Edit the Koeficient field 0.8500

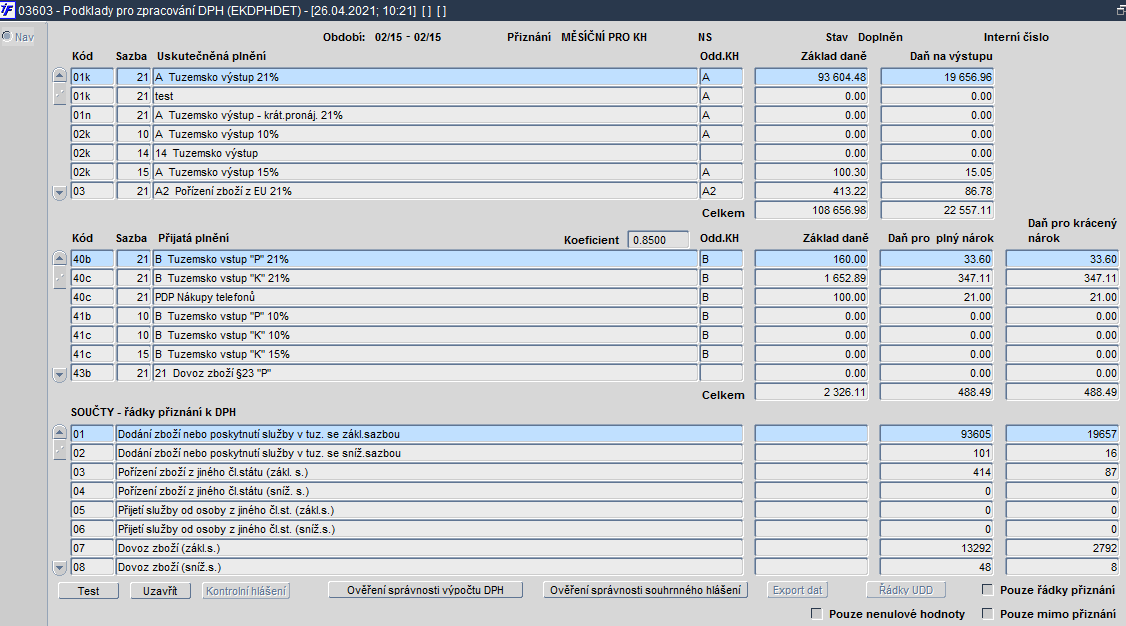[659, 240]
